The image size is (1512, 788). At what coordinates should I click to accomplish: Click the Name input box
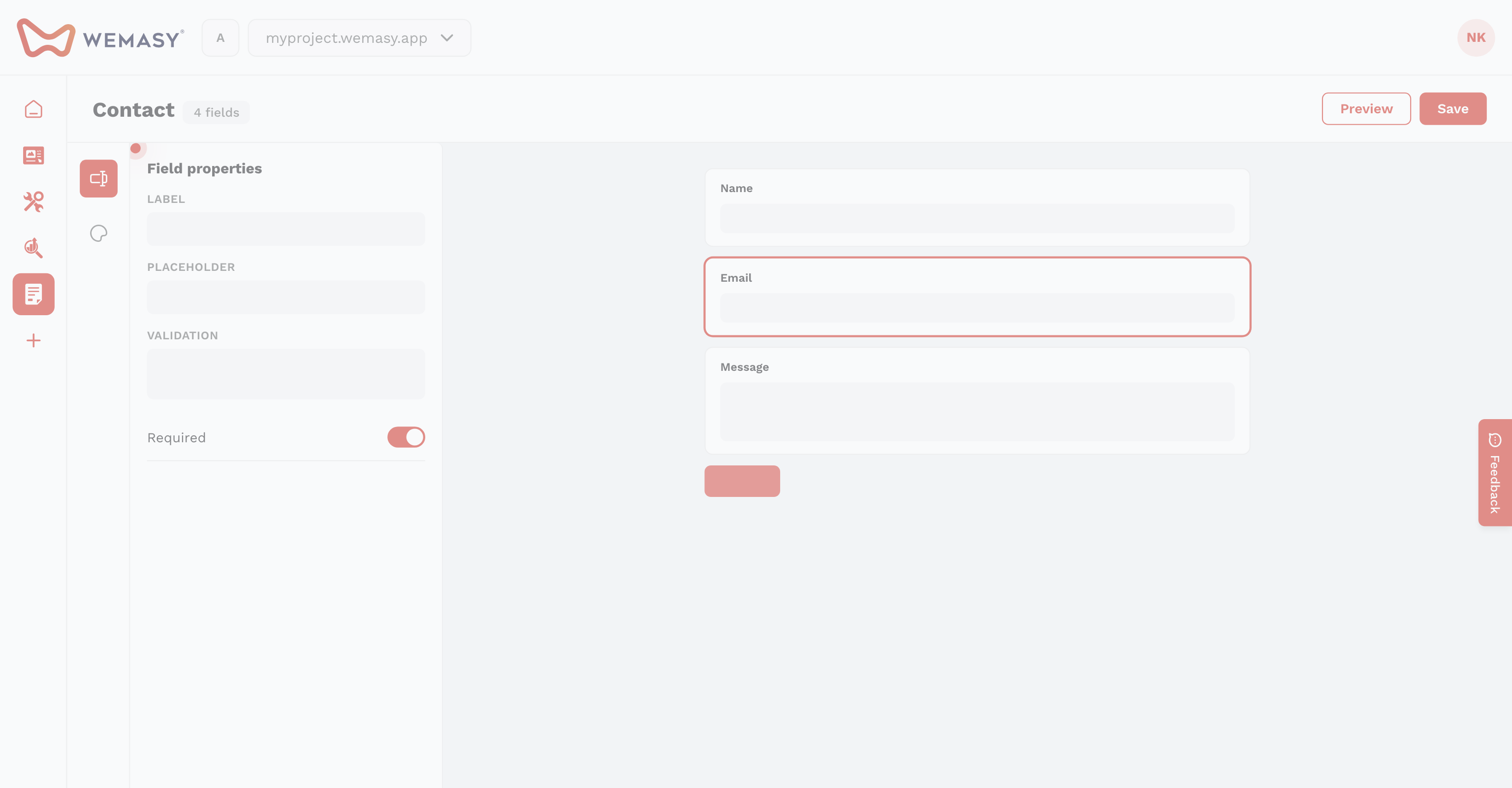pyautogui.click(x=977, y=219)
